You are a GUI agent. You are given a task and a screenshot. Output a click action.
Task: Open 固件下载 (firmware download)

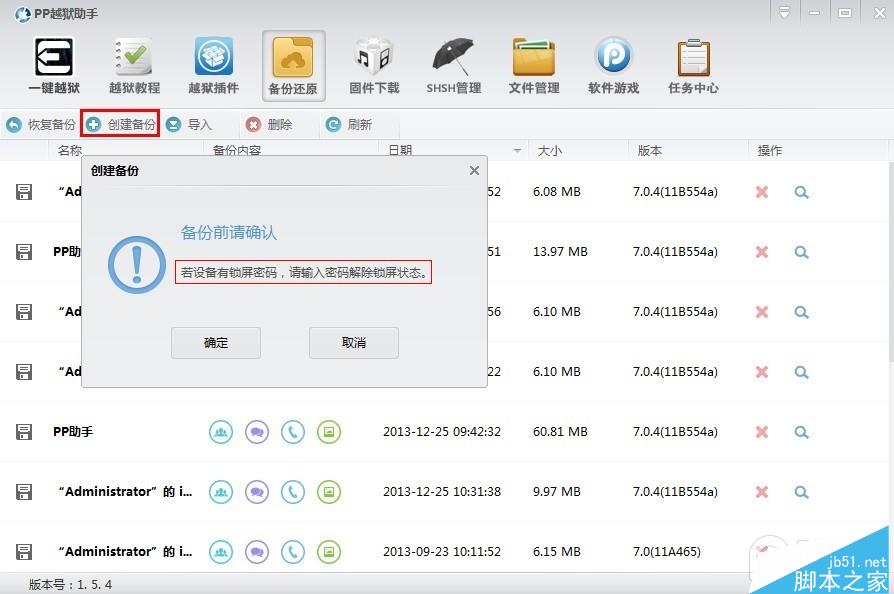pyautogui.click(x=373, y=63)
